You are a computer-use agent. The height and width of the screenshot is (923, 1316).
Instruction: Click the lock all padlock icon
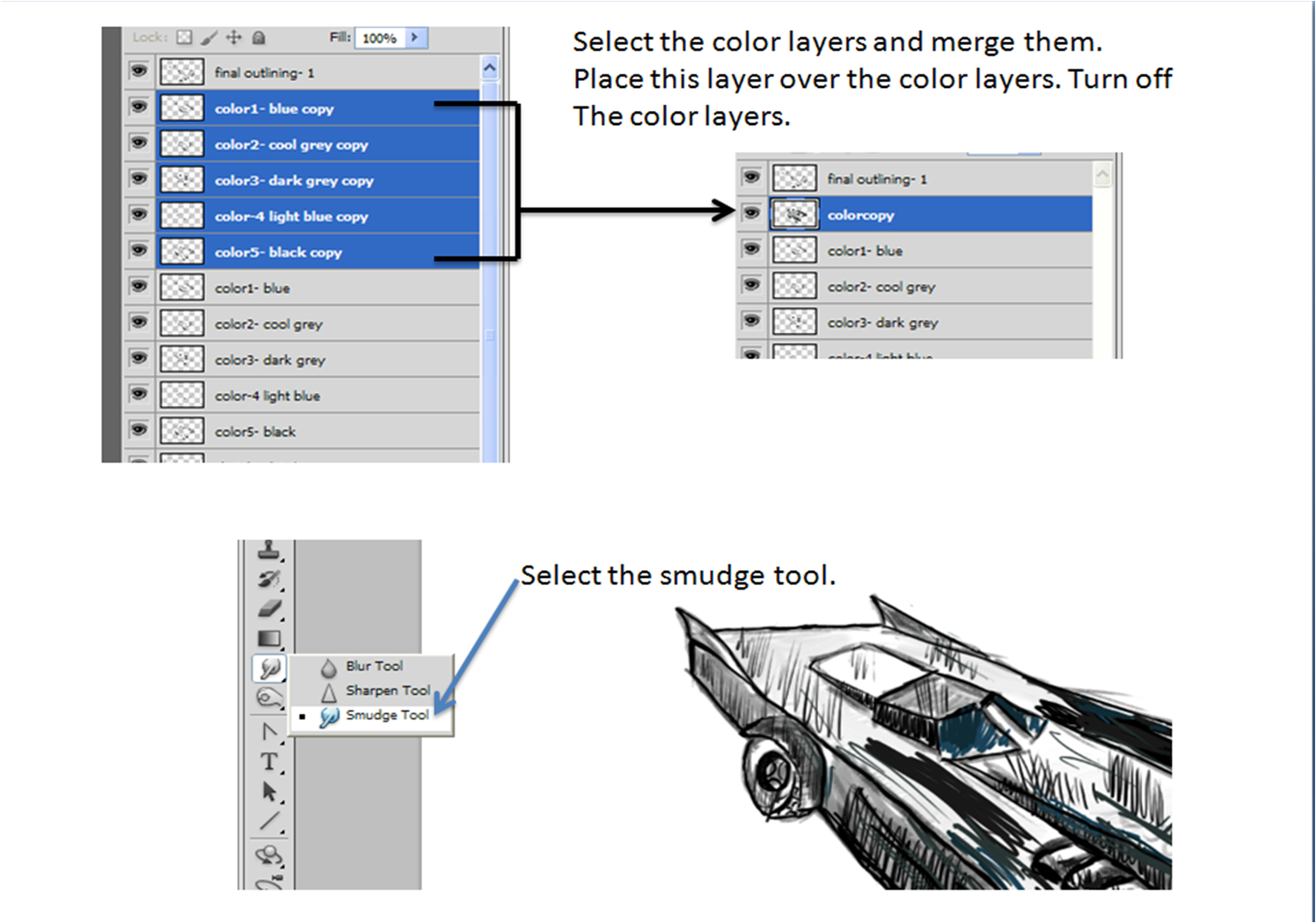259,37
